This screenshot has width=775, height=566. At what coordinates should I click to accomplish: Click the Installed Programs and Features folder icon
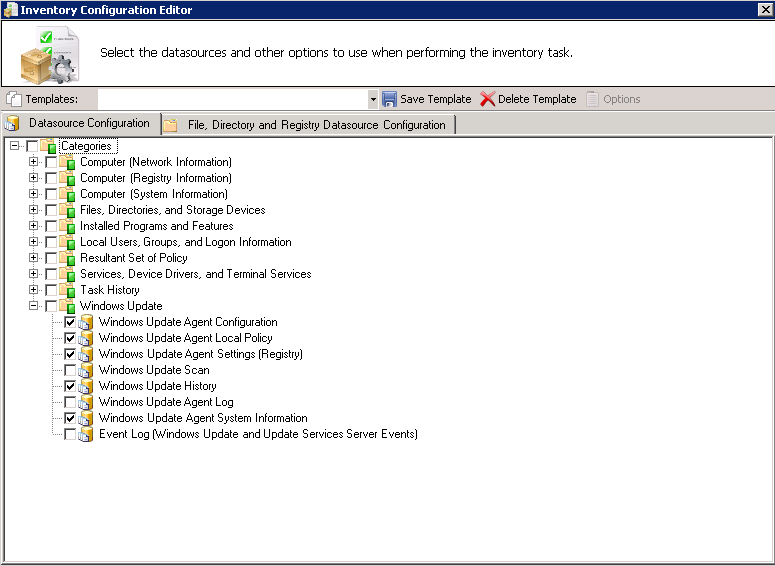pos(67,226)
